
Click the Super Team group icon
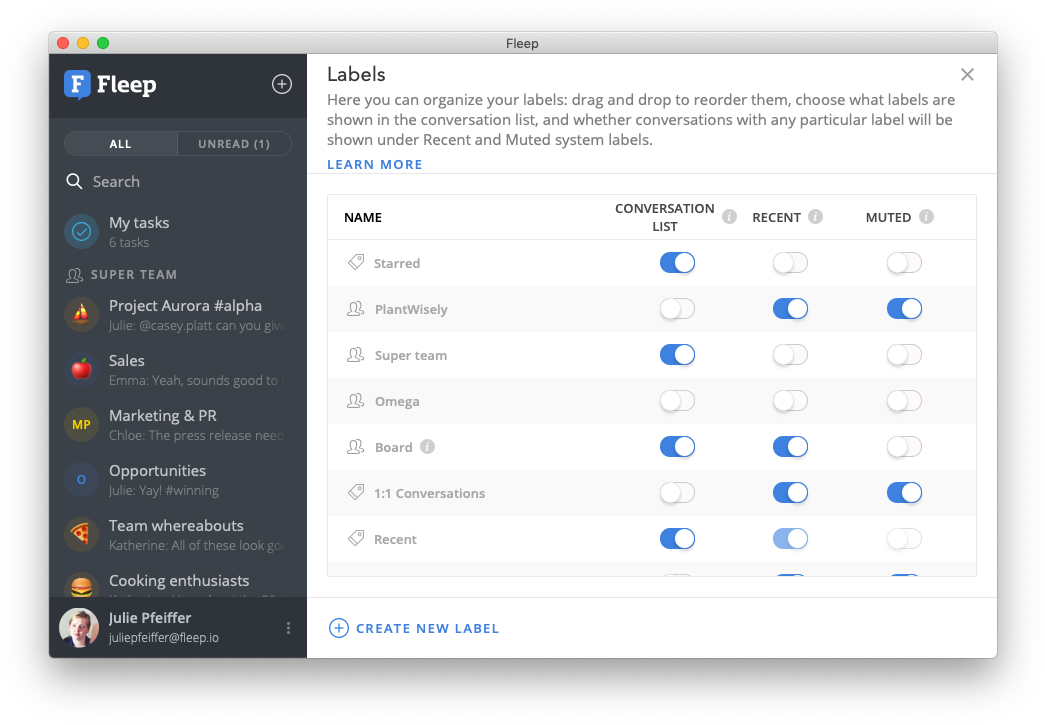75,275
